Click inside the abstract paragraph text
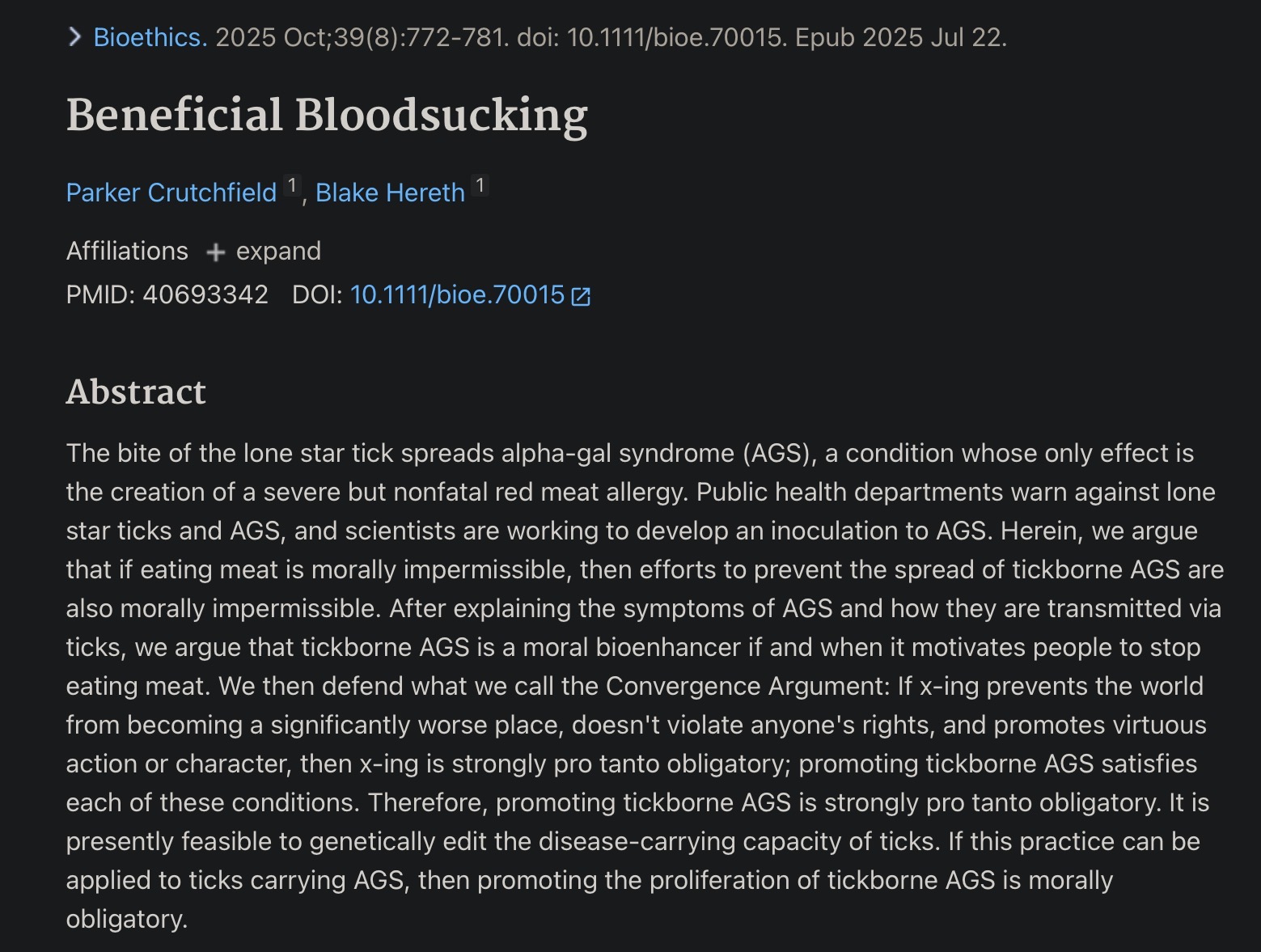Viewport: 1261px width, 952px height. point(645,686)
